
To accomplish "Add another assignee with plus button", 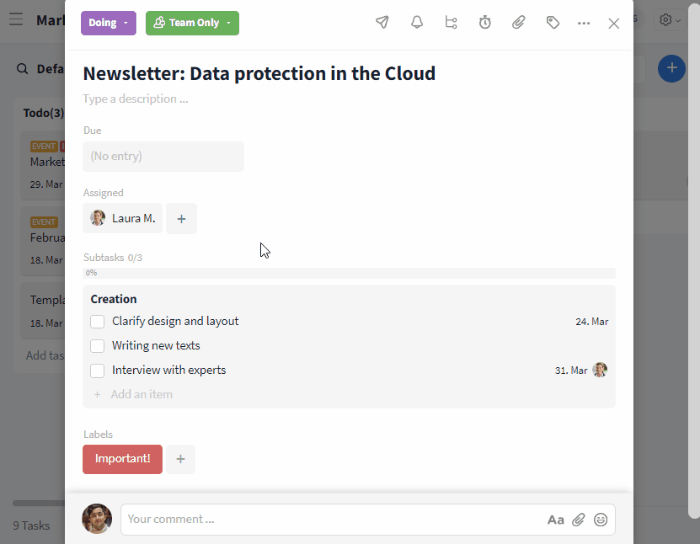I will (x=181, y=218).
